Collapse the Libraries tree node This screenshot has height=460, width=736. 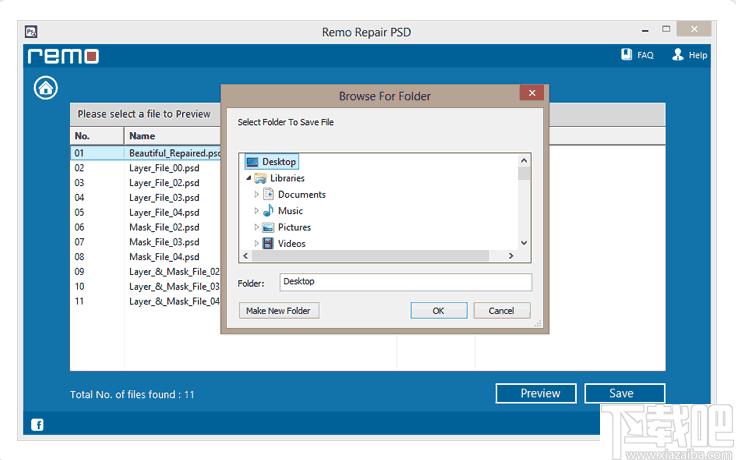tap(249, 178)
